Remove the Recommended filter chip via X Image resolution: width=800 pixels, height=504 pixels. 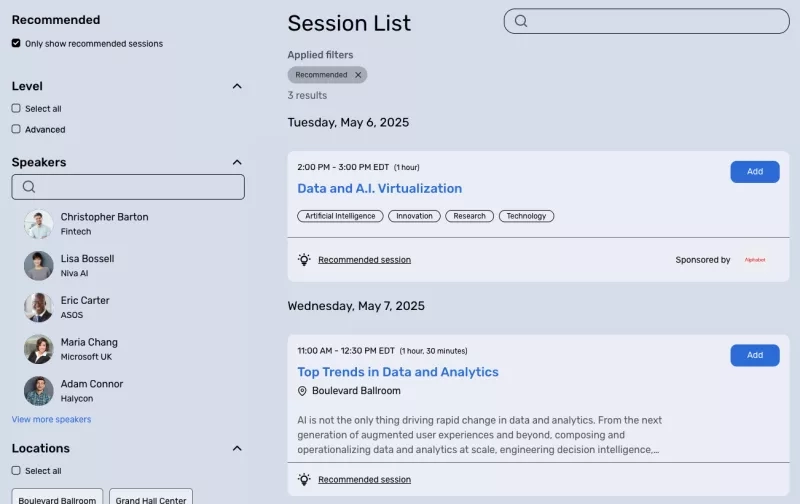[x=358, y=75]
